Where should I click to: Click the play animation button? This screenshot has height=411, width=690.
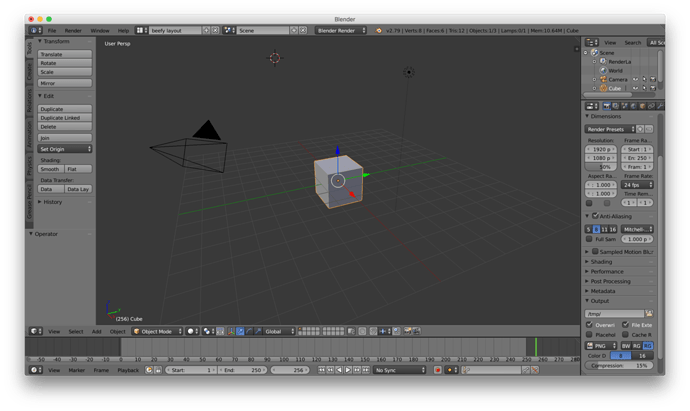(348, 370)
